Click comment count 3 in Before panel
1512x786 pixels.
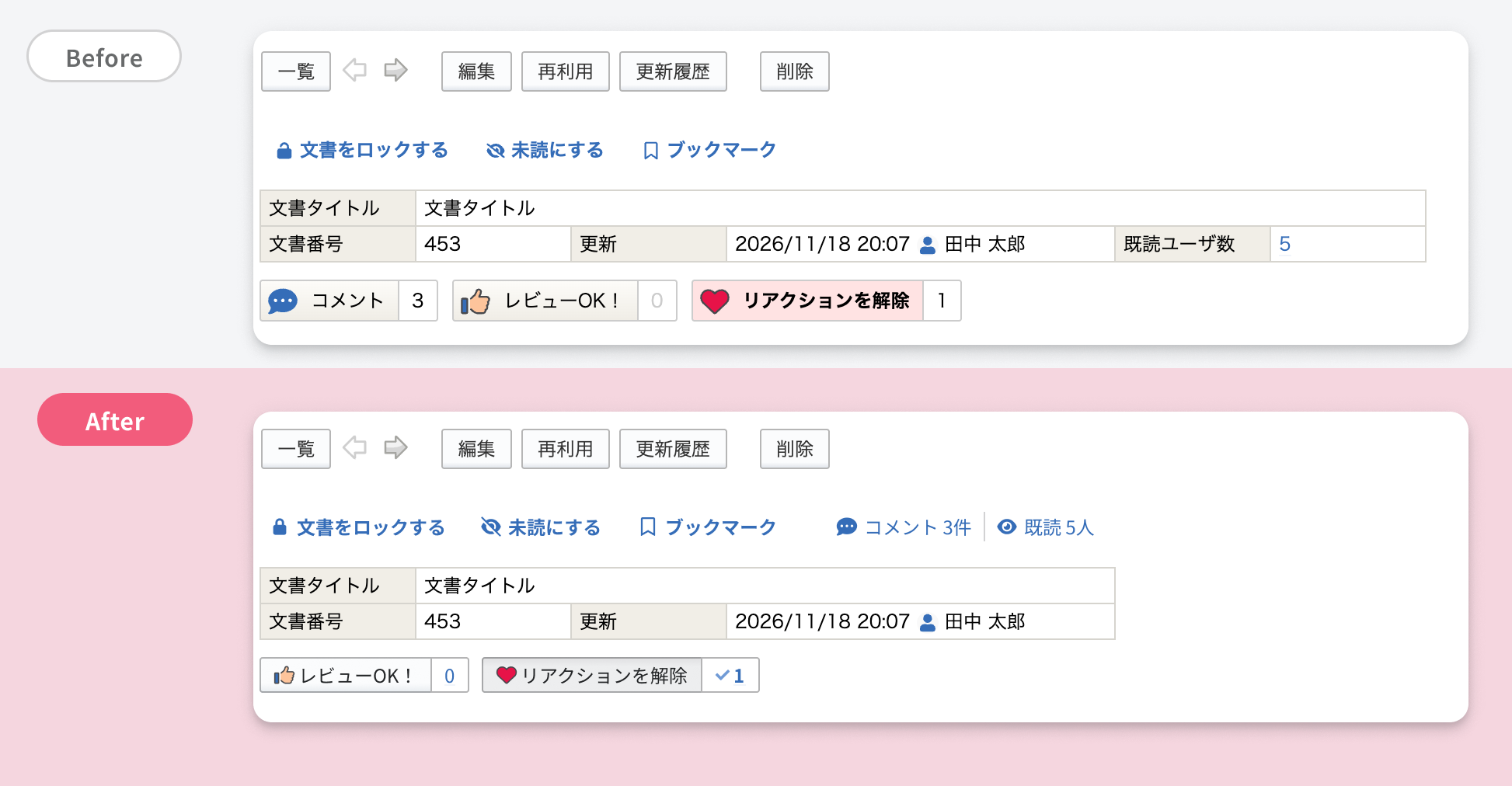coord(418,301)
